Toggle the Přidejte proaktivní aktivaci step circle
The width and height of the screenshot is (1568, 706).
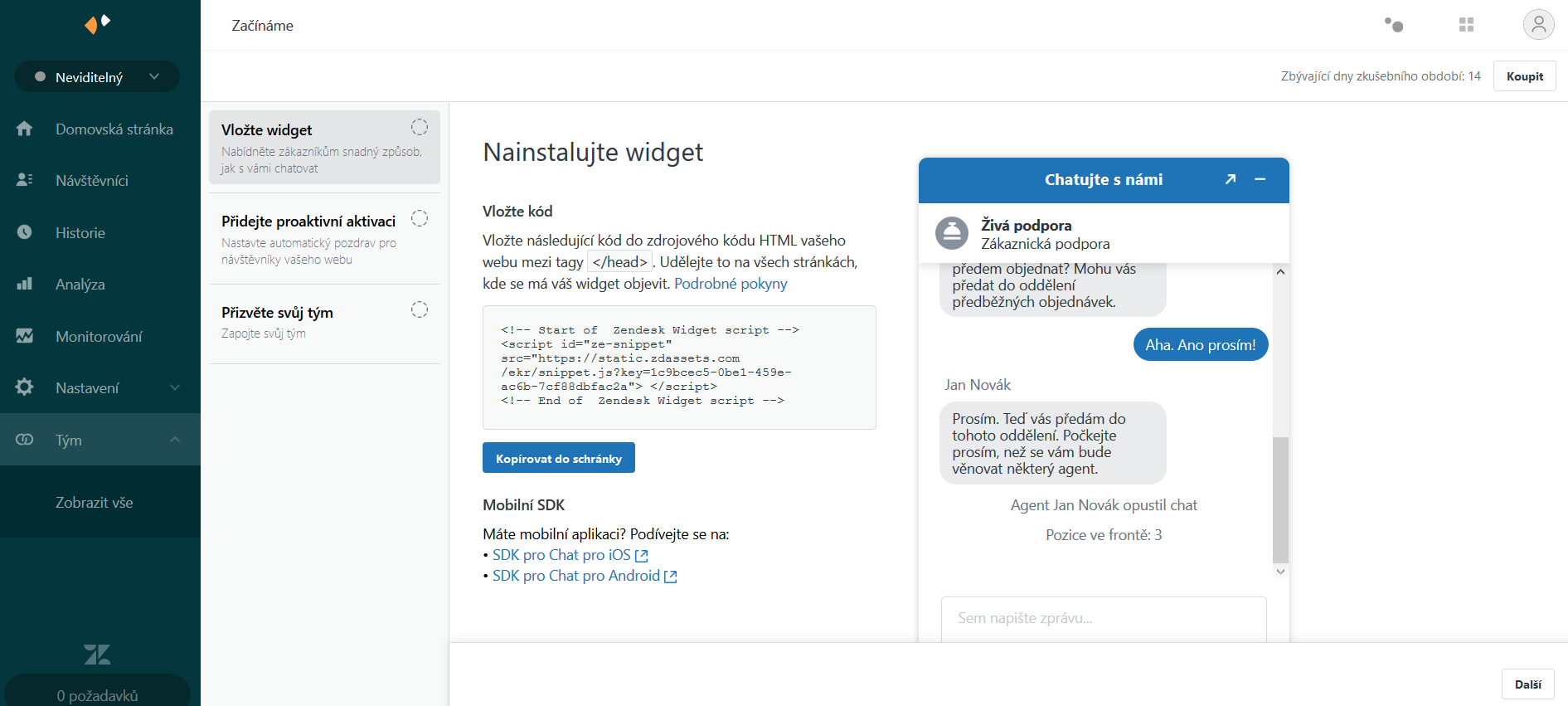coord(420,218)
